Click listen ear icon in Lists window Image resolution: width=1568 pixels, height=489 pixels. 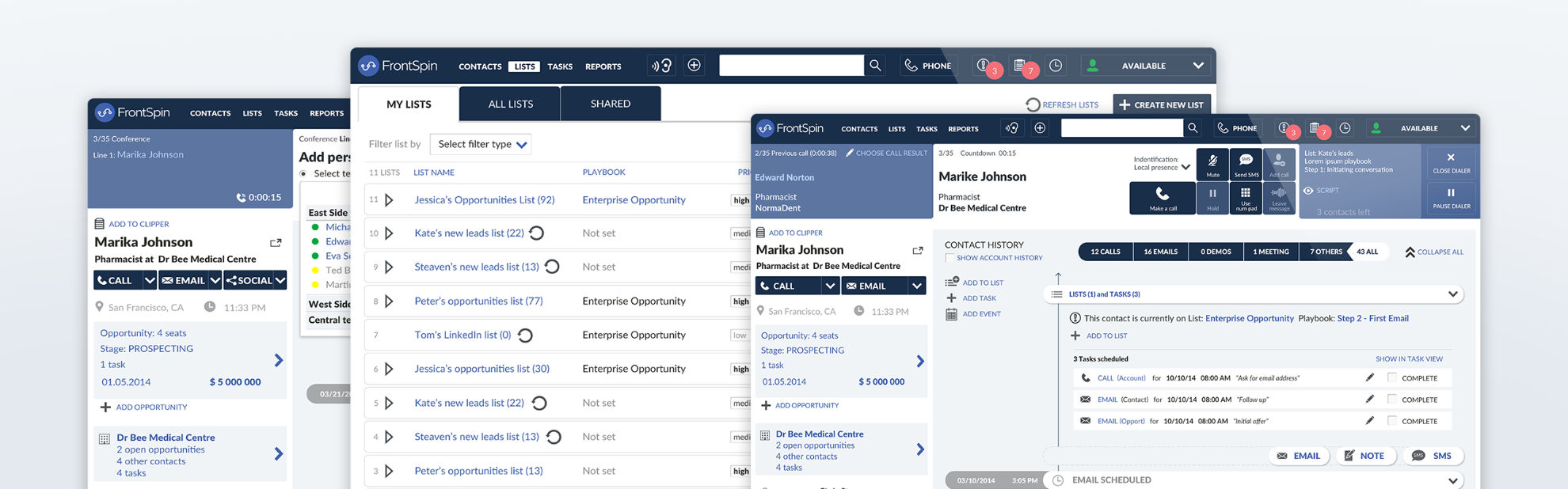(x=662, y=66)
